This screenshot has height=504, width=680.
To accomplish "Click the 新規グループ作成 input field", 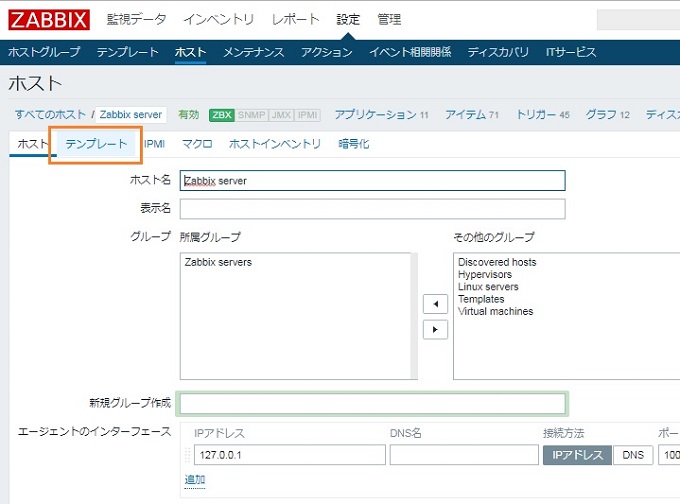I will pos(373,403).
